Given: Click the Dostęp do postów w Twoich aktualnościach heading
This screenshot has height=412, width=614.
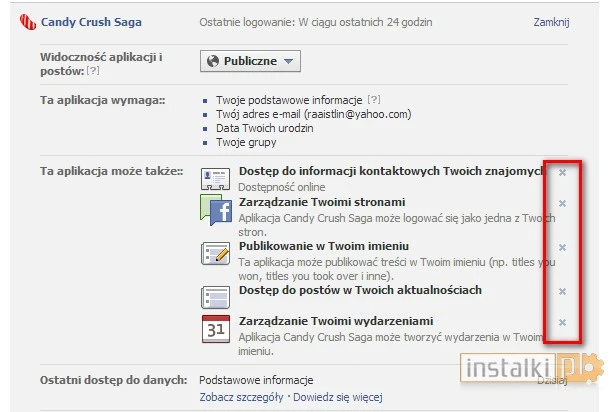Looking at the screenshot, I should tap(360, 290).
